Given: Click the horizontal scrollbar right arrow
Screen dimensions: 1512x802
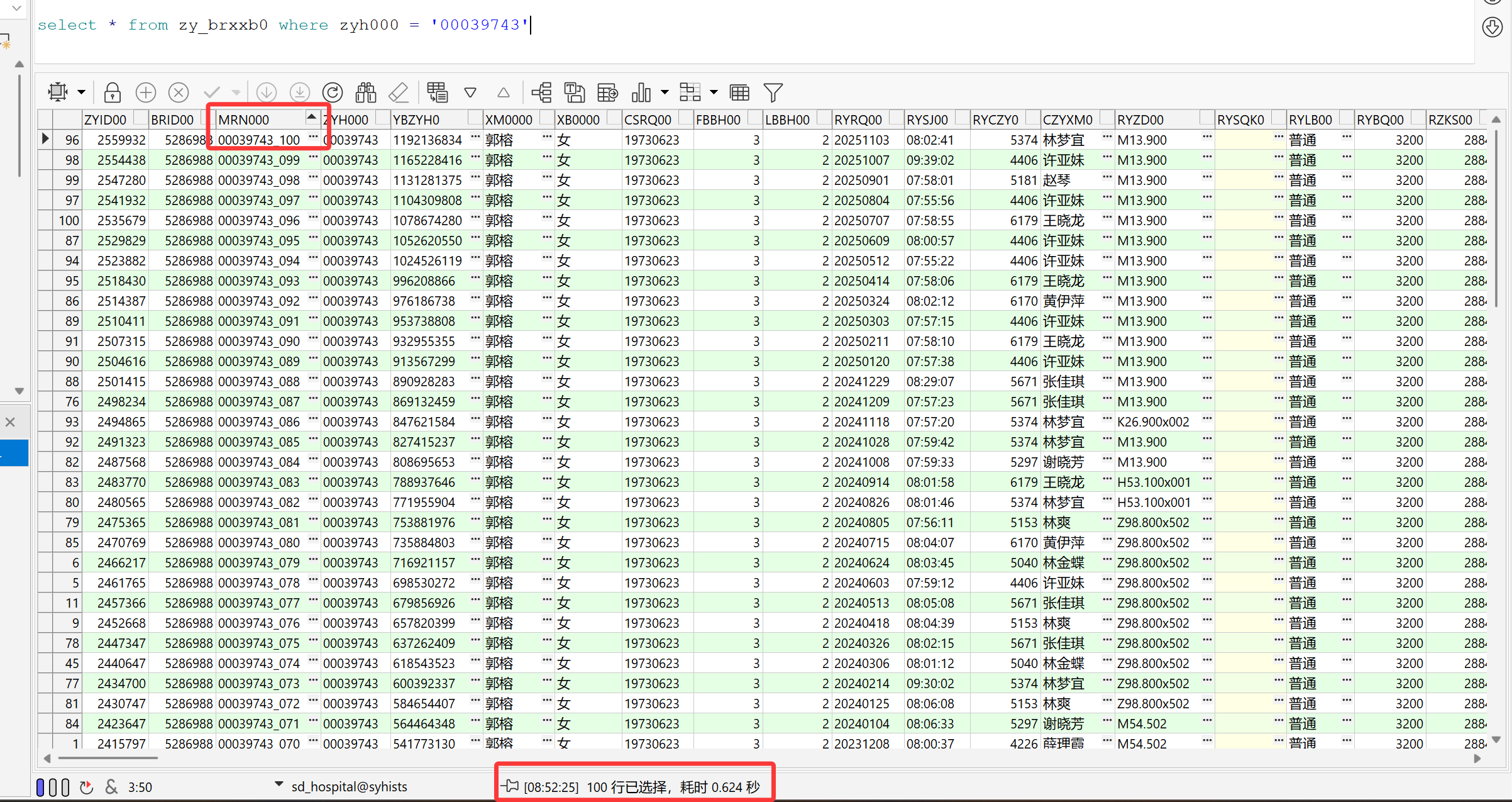Looking at the screenshot, I should point(1477,759).
